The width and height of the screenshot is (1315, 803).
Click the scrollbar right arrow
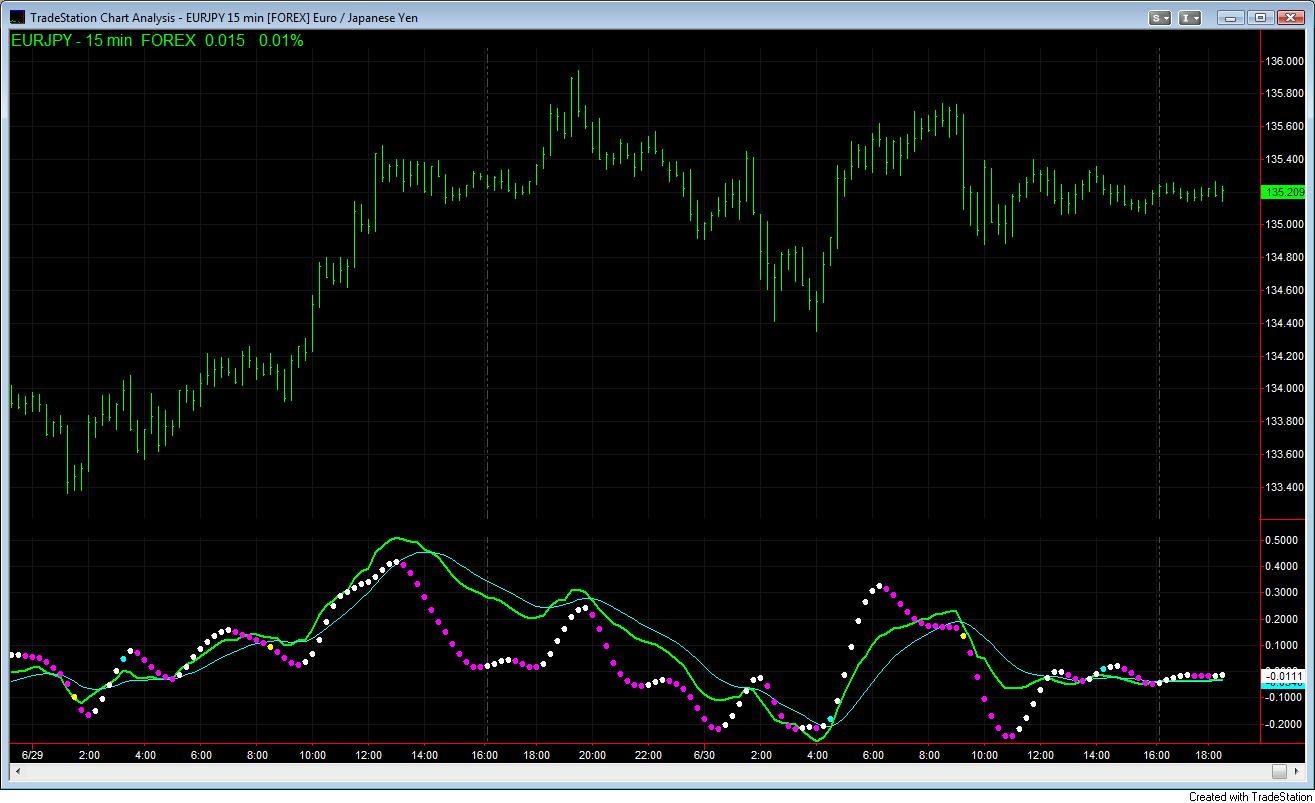(x=1295, y=771)
